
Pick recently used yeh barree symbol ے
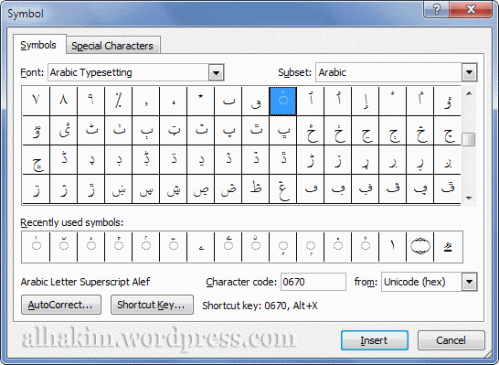point(201,247)
